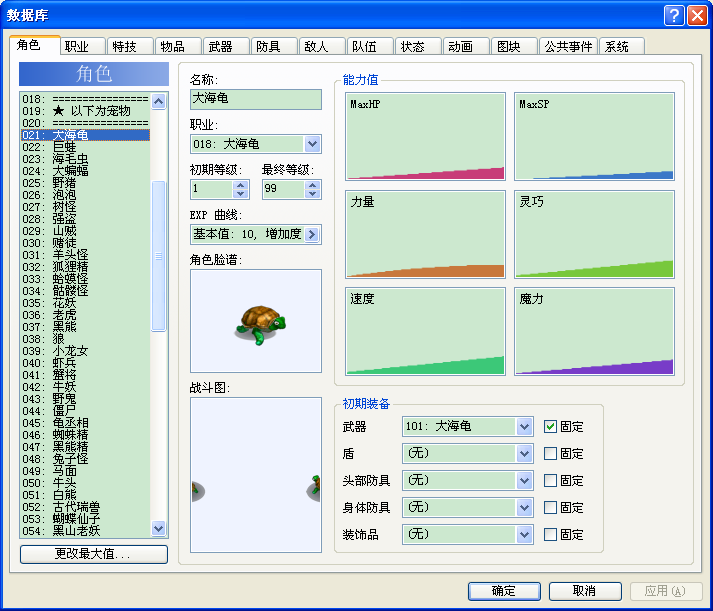713x611 pixels.
Task: Click the 名称 field containing 大海龟
Action: [256, 99]
